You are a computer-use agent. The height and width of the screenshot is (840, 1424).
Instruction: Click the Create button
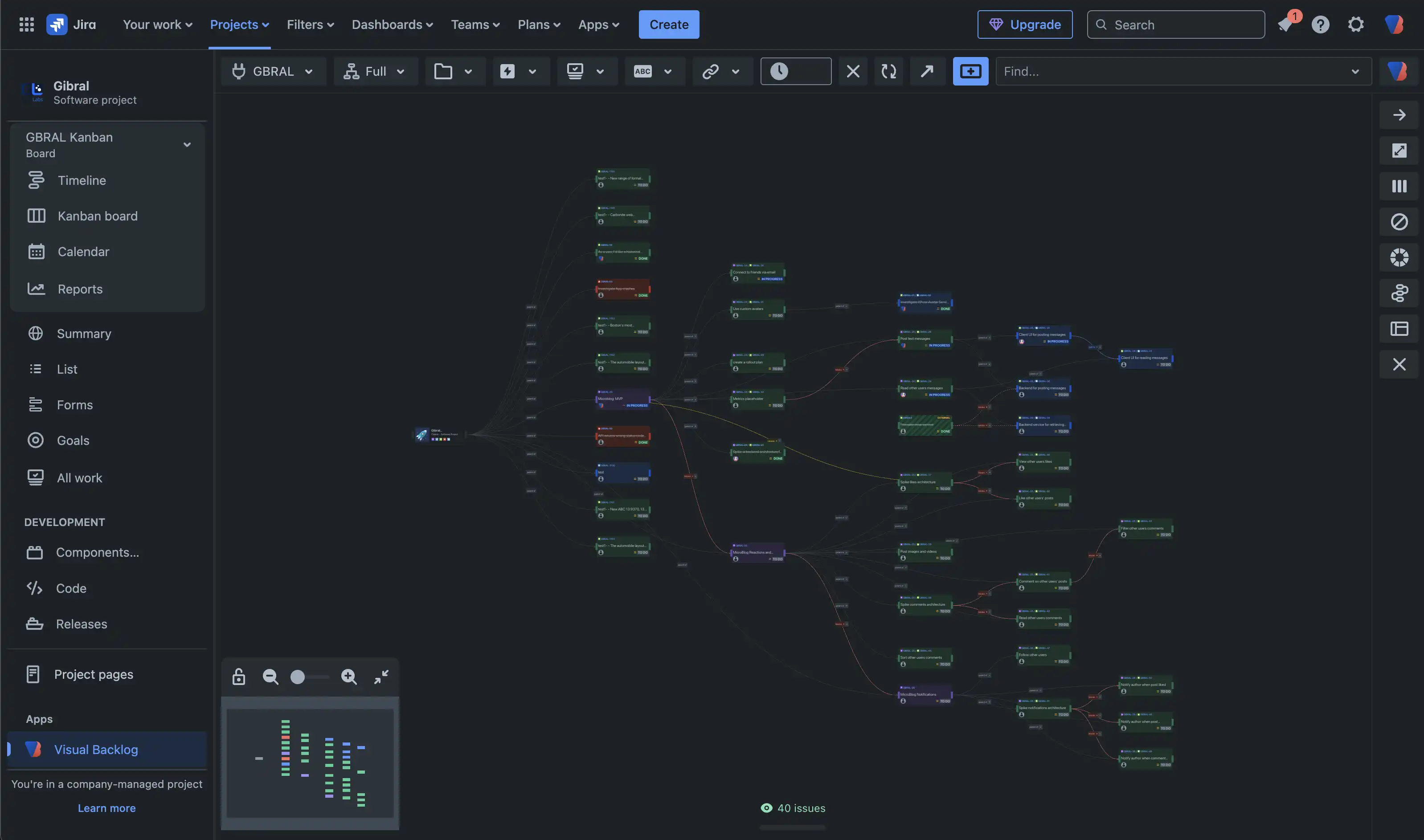pos(669,24)
